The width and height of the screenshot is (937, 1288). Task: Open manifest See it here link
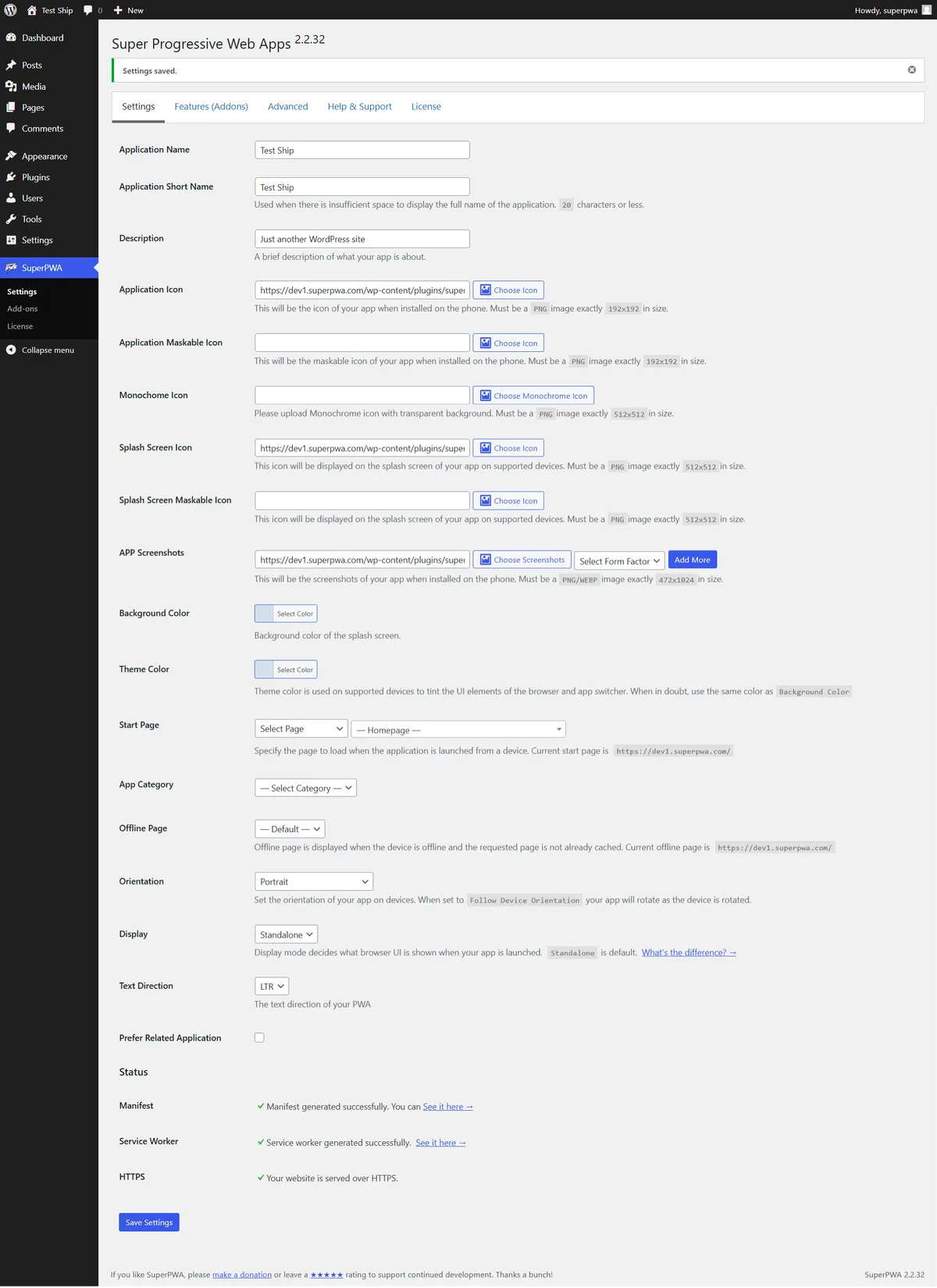point(447,1107)
